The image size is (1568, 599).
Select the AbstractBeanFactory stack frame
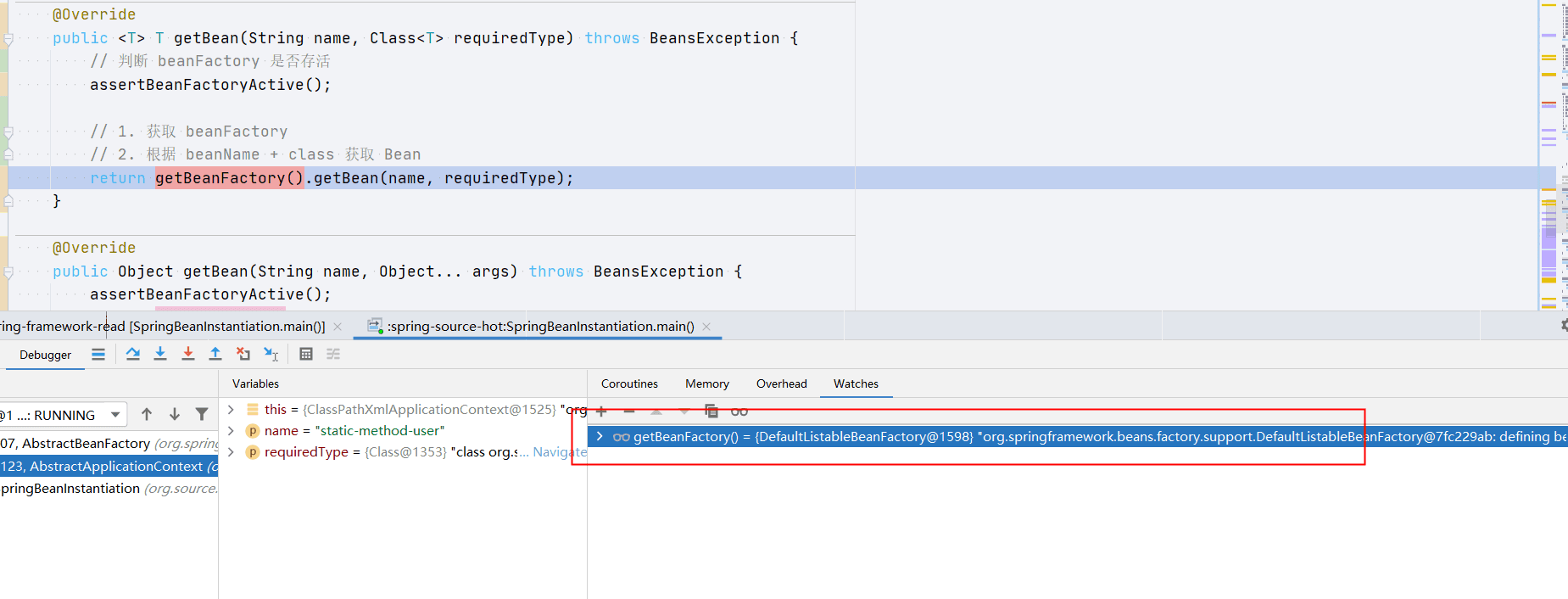pos(109,443)
